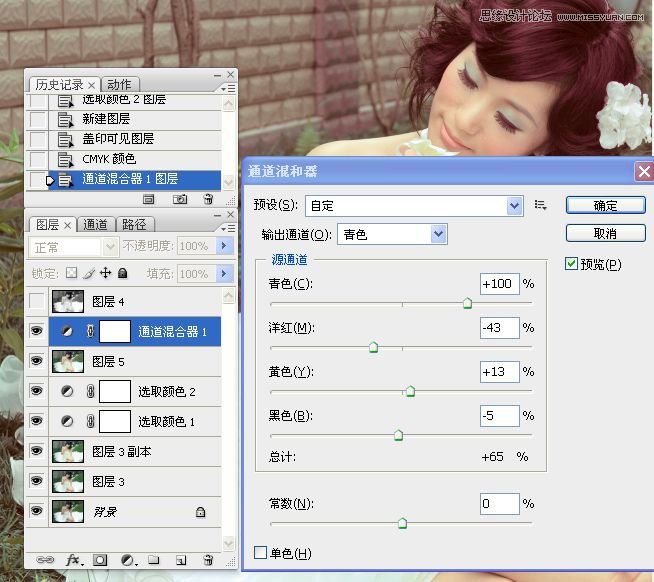This screenshot has width=654, height=582.
Task: Open the Preset dropdown showing 自定
Action: [x=515, y=205]
